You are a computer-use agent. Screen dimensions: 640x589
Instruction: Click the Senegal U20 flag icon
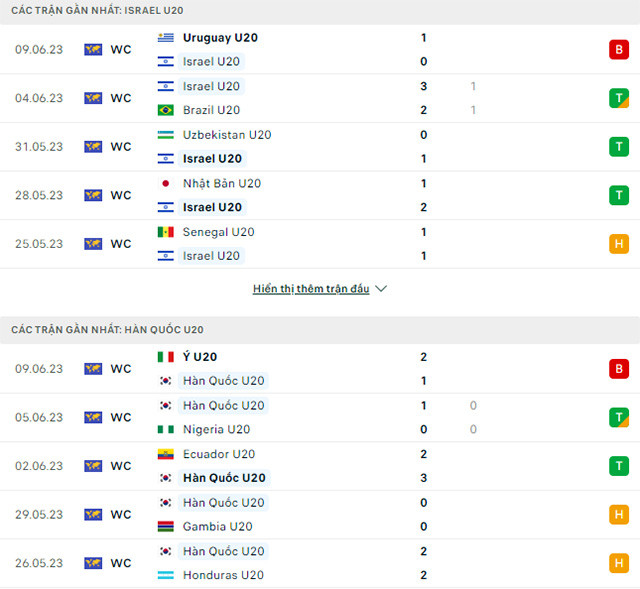click(165, 232)
